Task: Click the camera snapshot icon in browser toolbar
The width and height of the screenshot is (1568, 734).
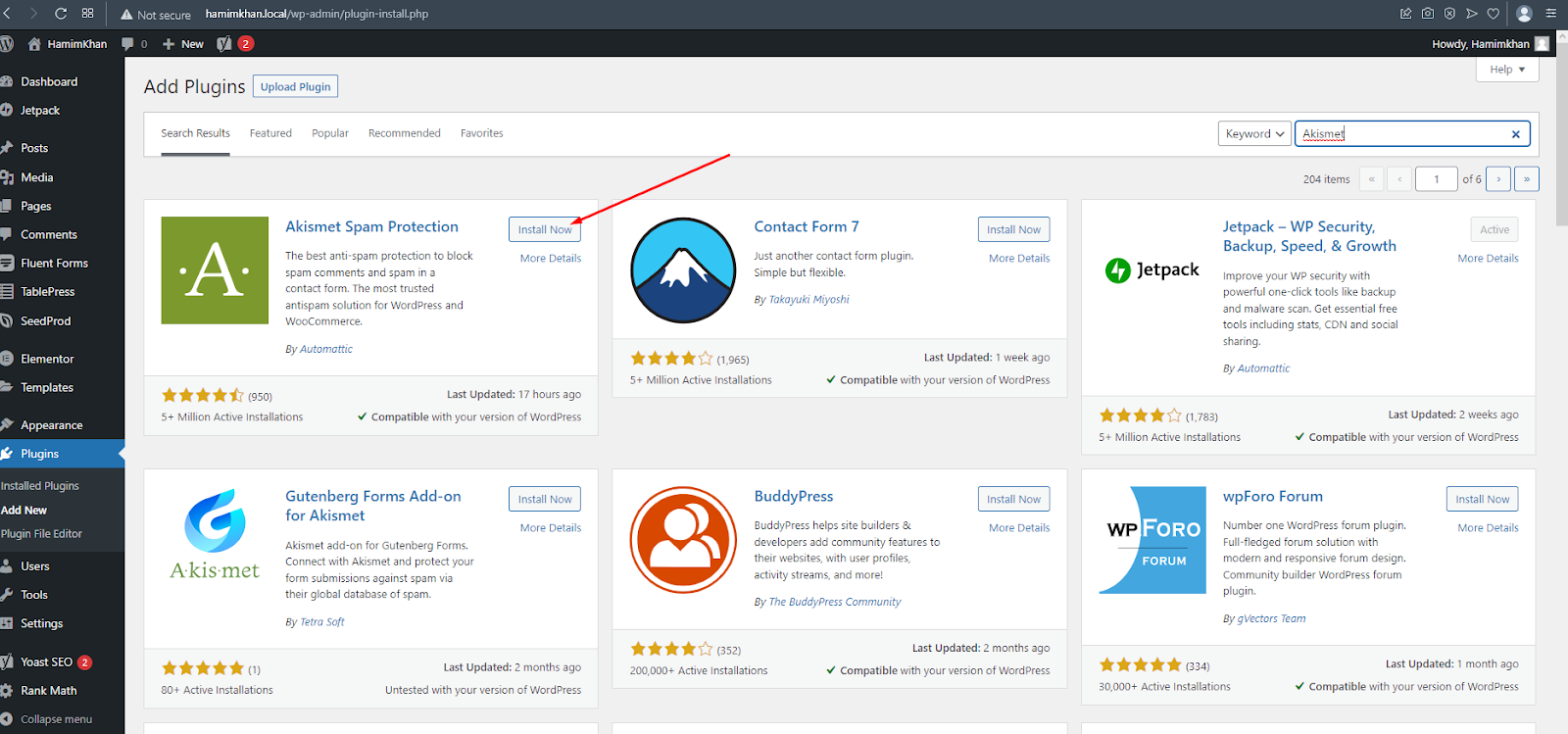Action: pos(1428,14)
